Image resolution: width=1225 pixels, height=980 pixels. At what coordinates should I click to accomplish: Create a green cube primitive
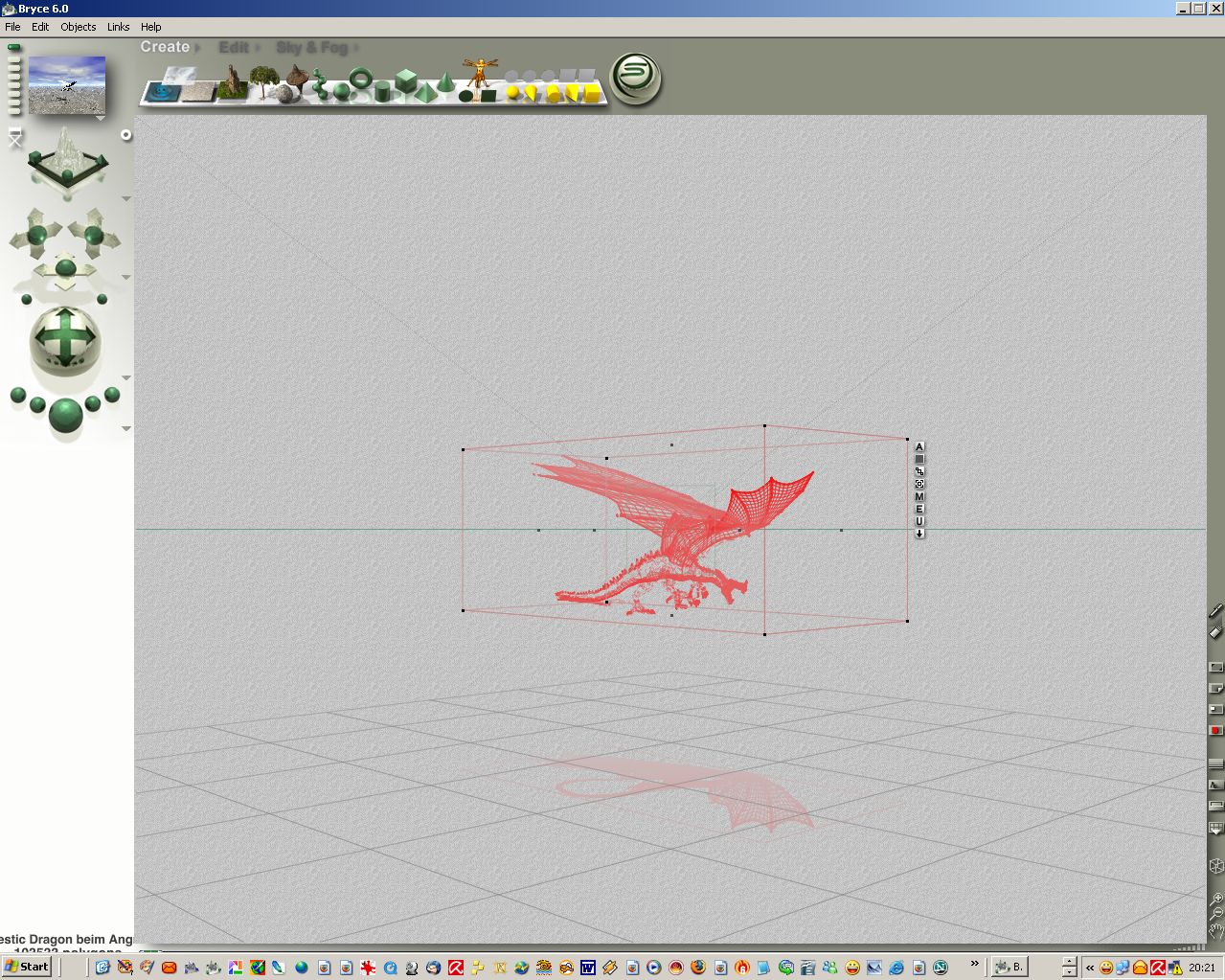pos(406,80)
